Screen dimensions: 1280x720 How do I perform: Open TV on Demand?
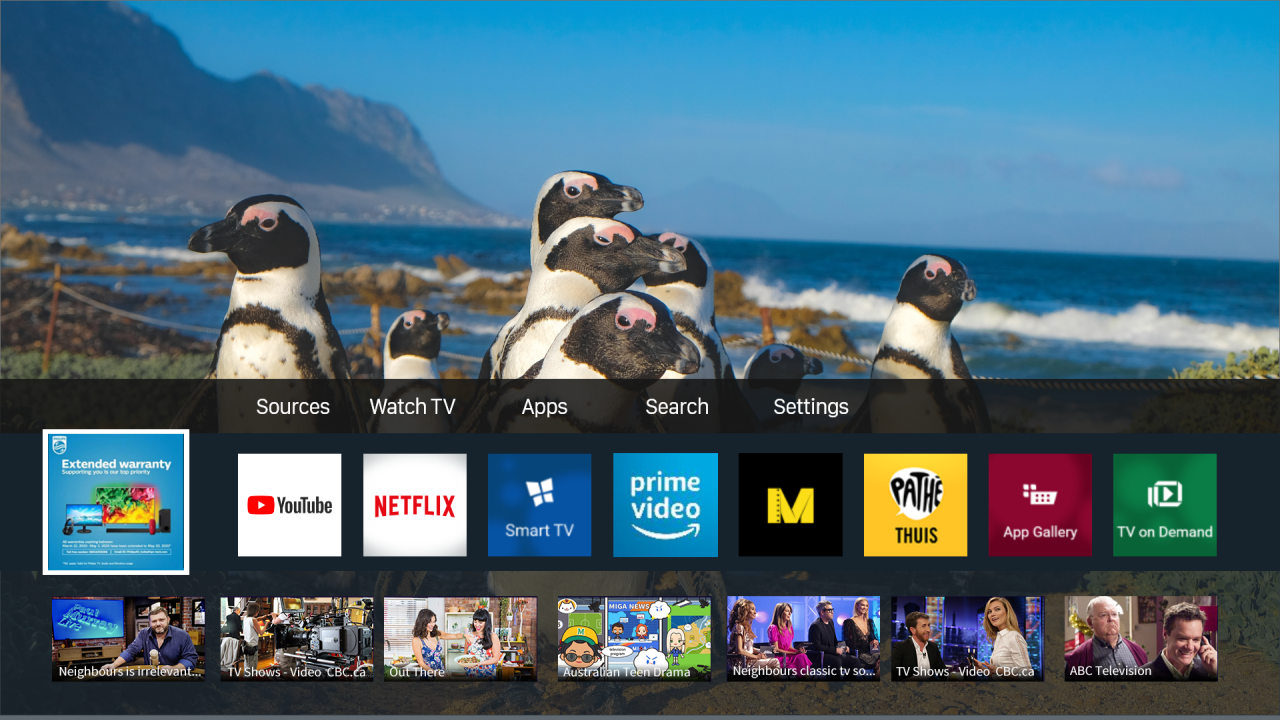pyautogui.click(x=1164, y=504)
